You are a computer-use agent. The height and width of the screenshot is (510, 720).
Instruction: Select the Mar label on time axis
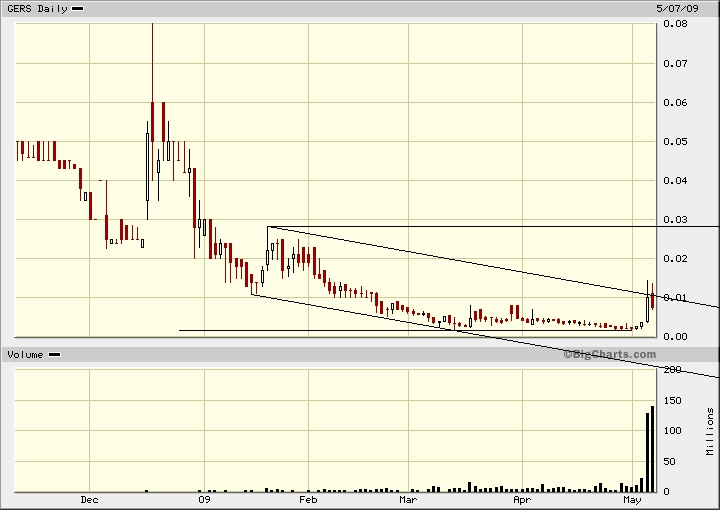click(x=408, y=499)
